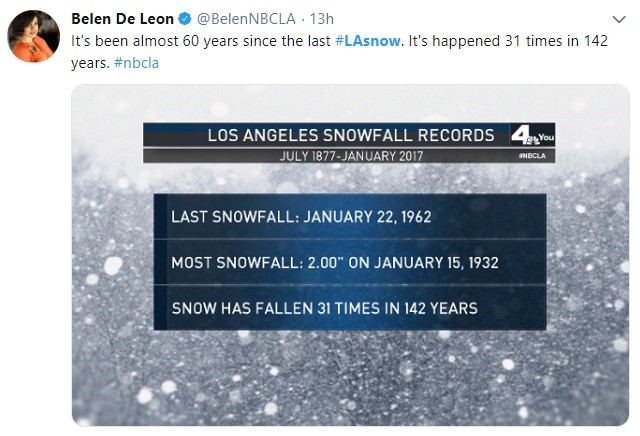Screen dimensions: 640x436
Task: Open the #LAsnow hashtag
Action: (367, 41)
